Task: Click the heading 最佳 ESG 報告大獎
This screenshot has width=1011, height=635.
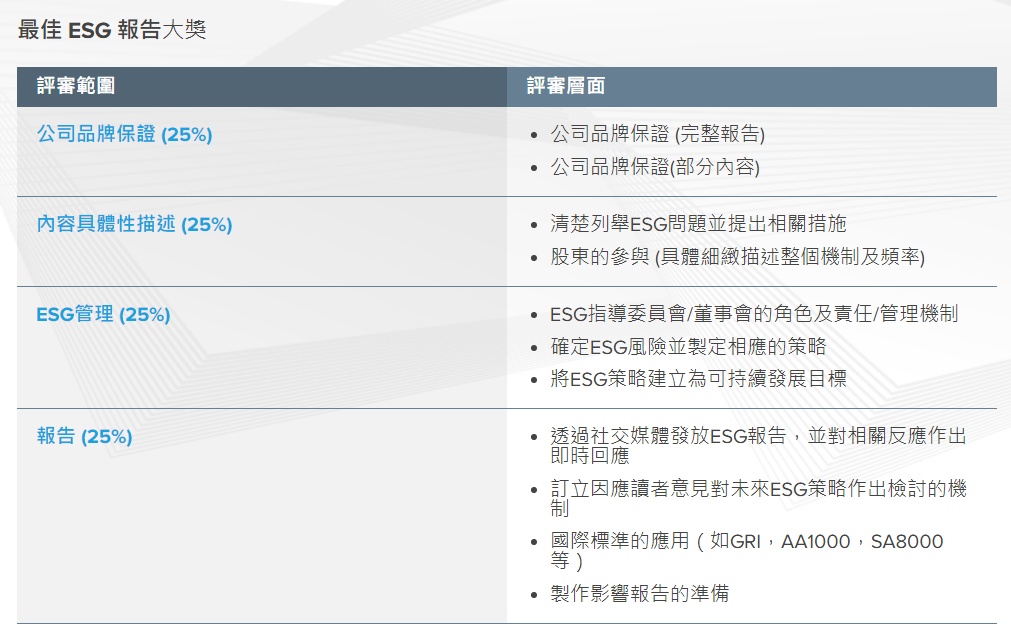Action: (x=112, y=30)
